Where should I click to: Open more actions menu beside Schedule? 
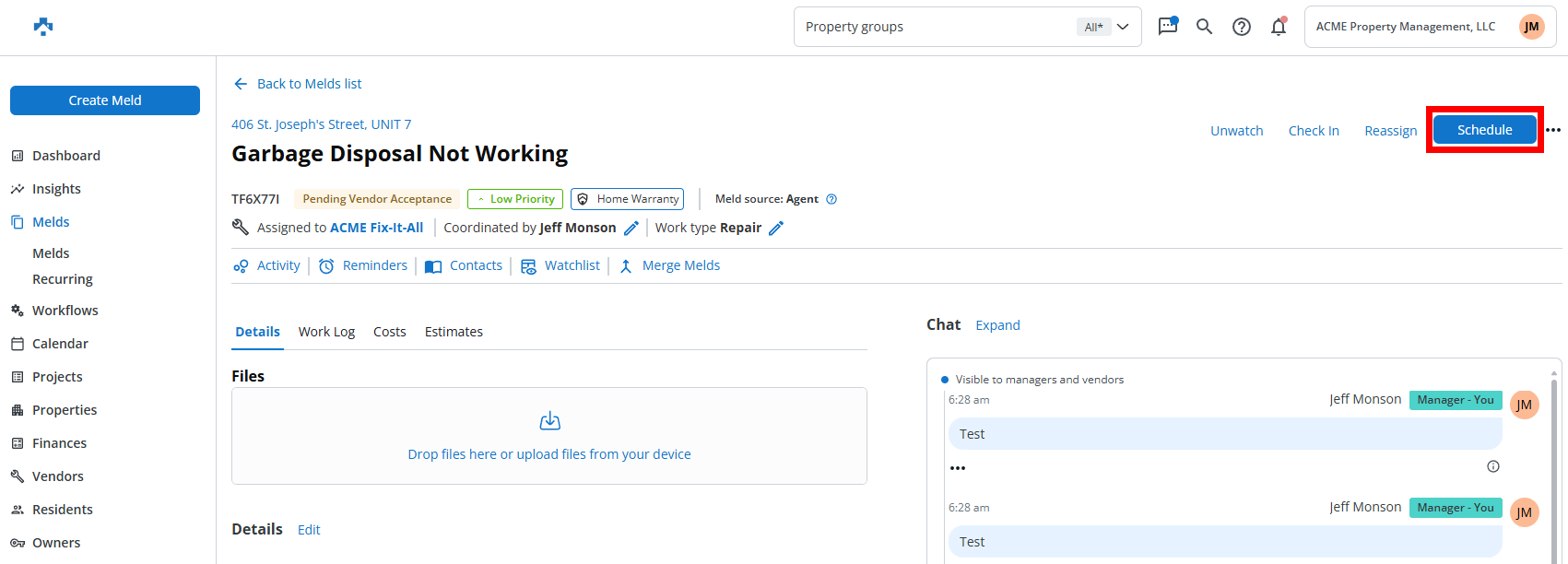(1553, 130)
